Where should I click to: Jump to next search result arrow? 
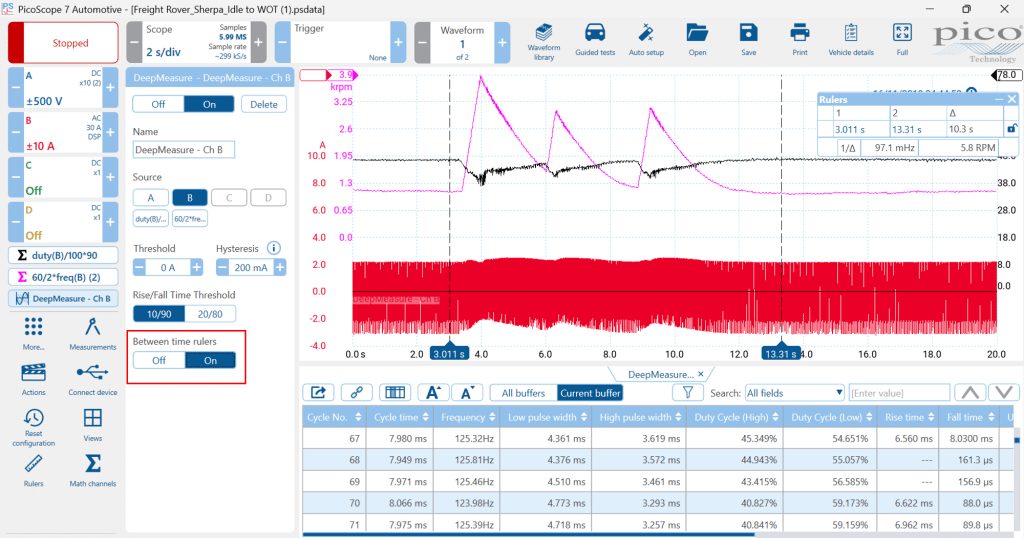pos(1004,392)
